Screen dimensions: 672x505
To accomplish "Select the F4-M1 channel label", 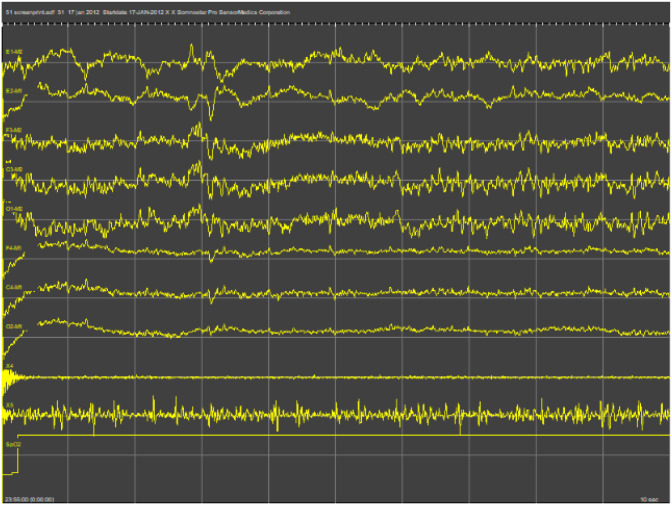I will point(14,248).
